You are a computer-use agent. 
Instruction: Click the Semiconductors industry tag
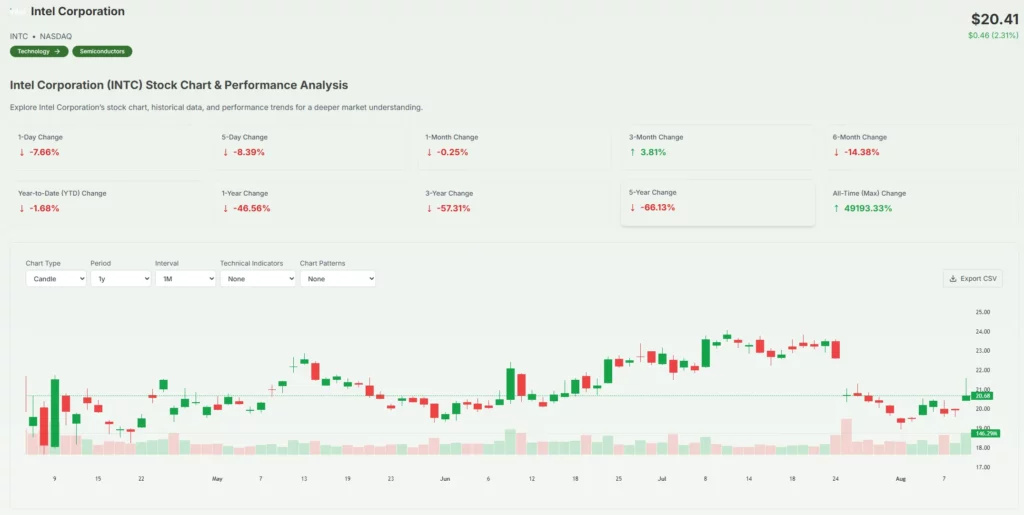pos(102,51)
